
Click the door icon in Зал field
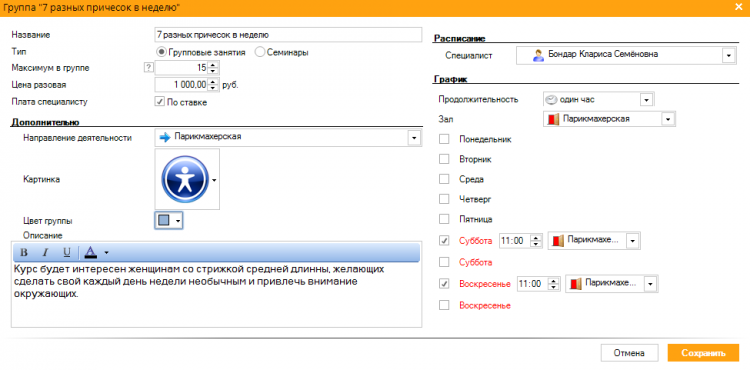(553, 119)
